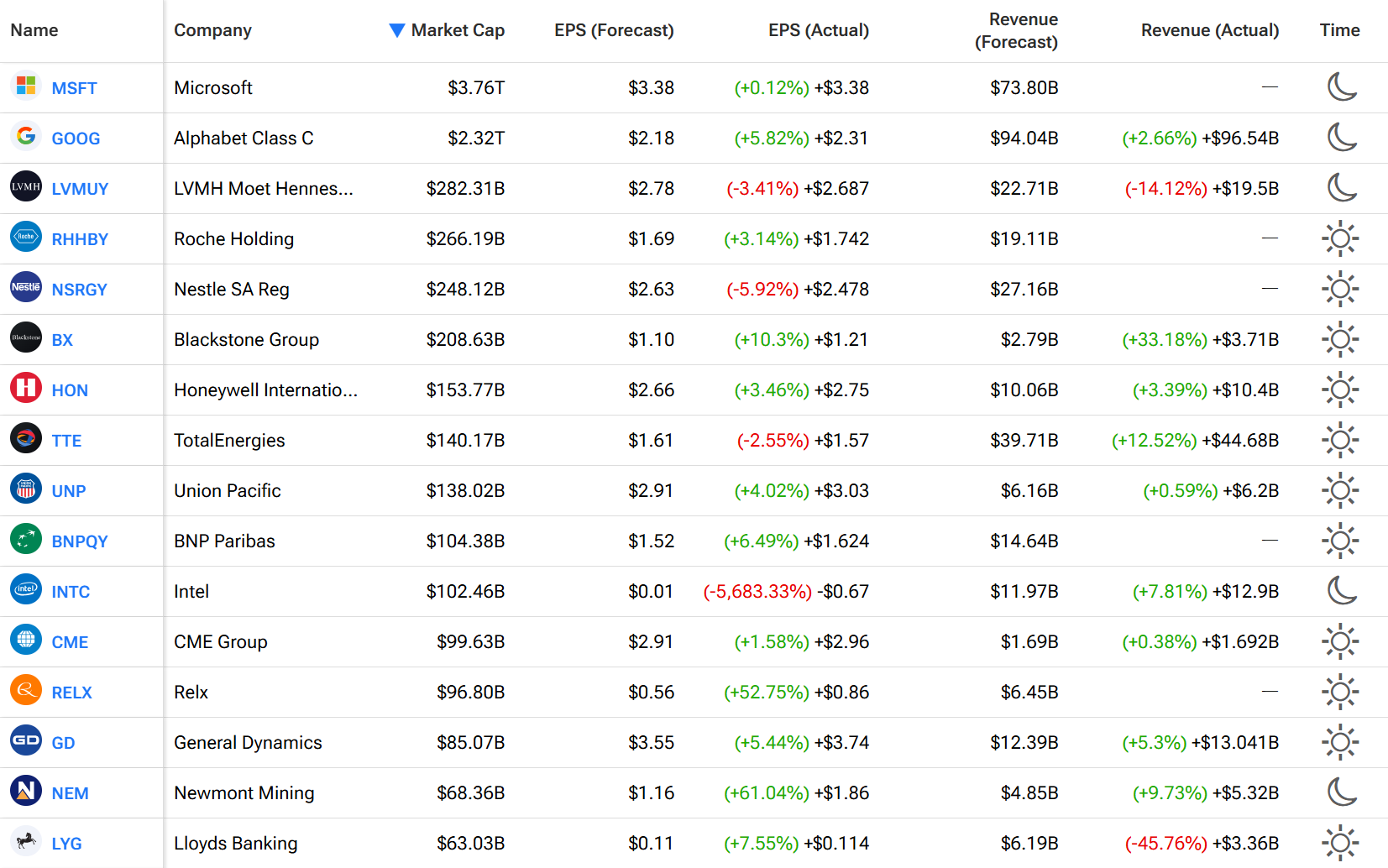Open the BNPQY ticker link
1388x868 pixels.
80,541
